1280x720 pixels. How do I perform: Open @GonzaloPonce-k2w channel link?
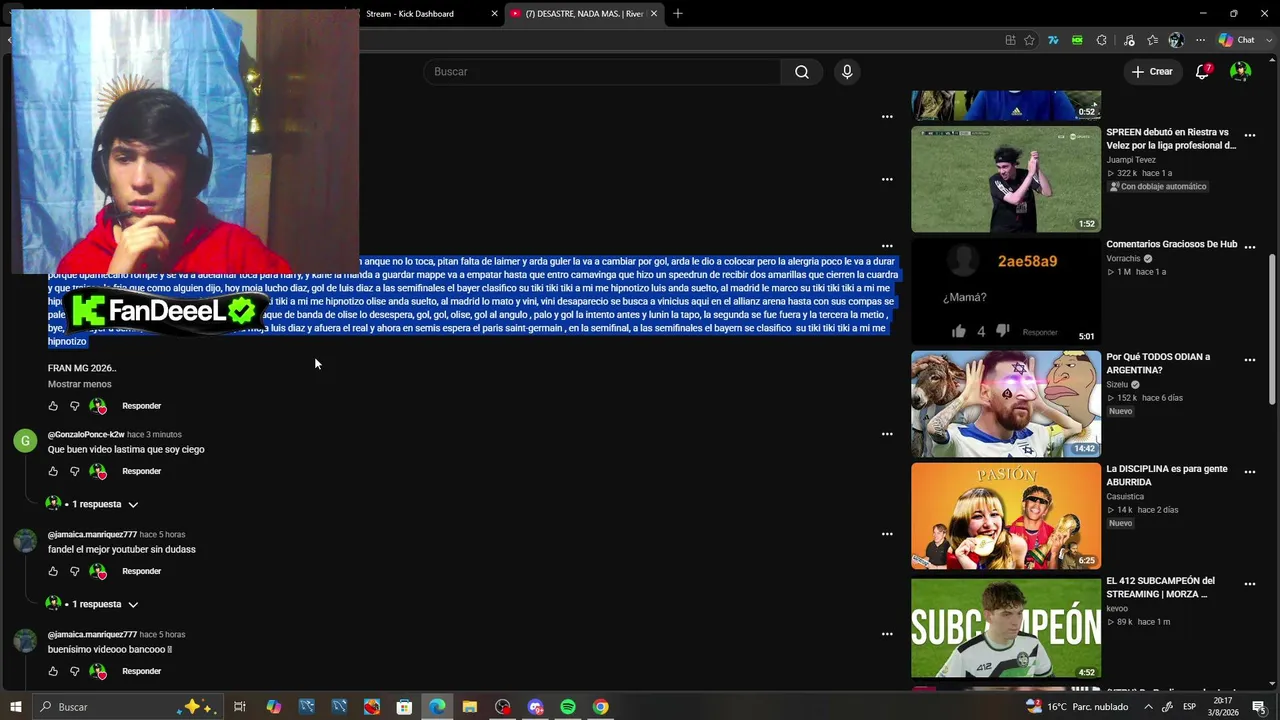(86, 435)
